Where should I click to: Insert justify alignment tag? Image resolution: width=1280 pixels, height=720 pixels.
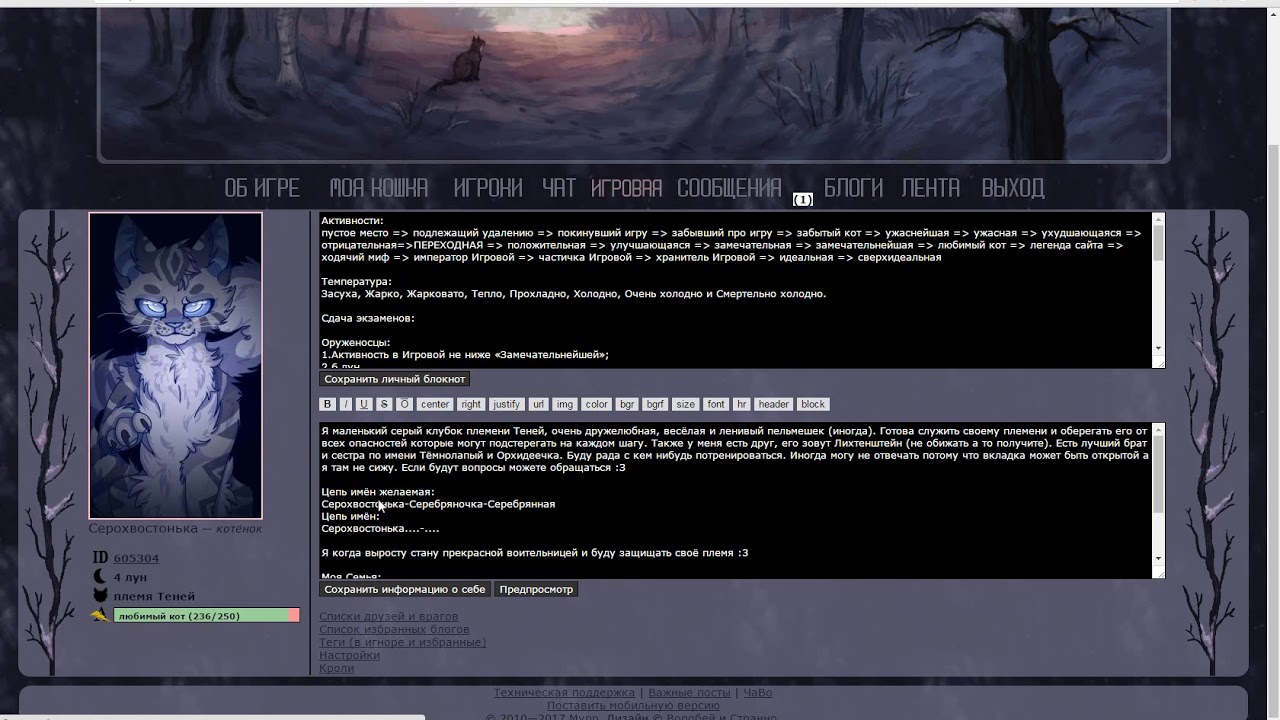507,404
